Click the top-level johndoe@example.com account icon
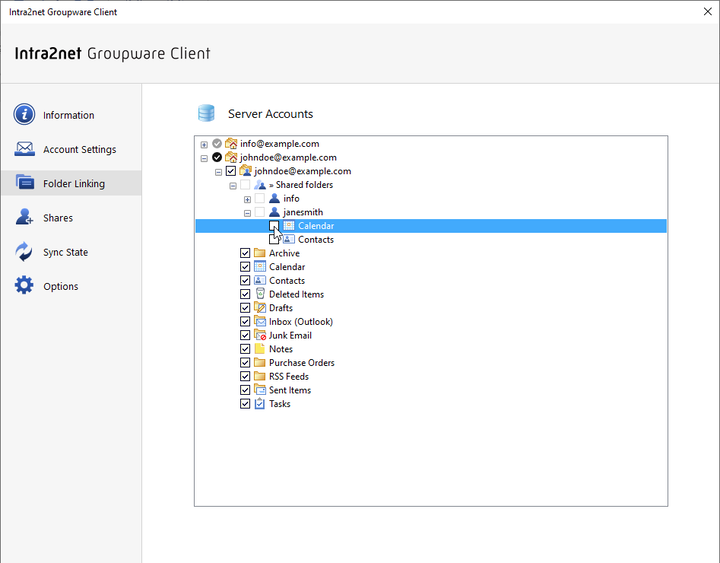Screen dimensions: 720x563 (231, 158)
